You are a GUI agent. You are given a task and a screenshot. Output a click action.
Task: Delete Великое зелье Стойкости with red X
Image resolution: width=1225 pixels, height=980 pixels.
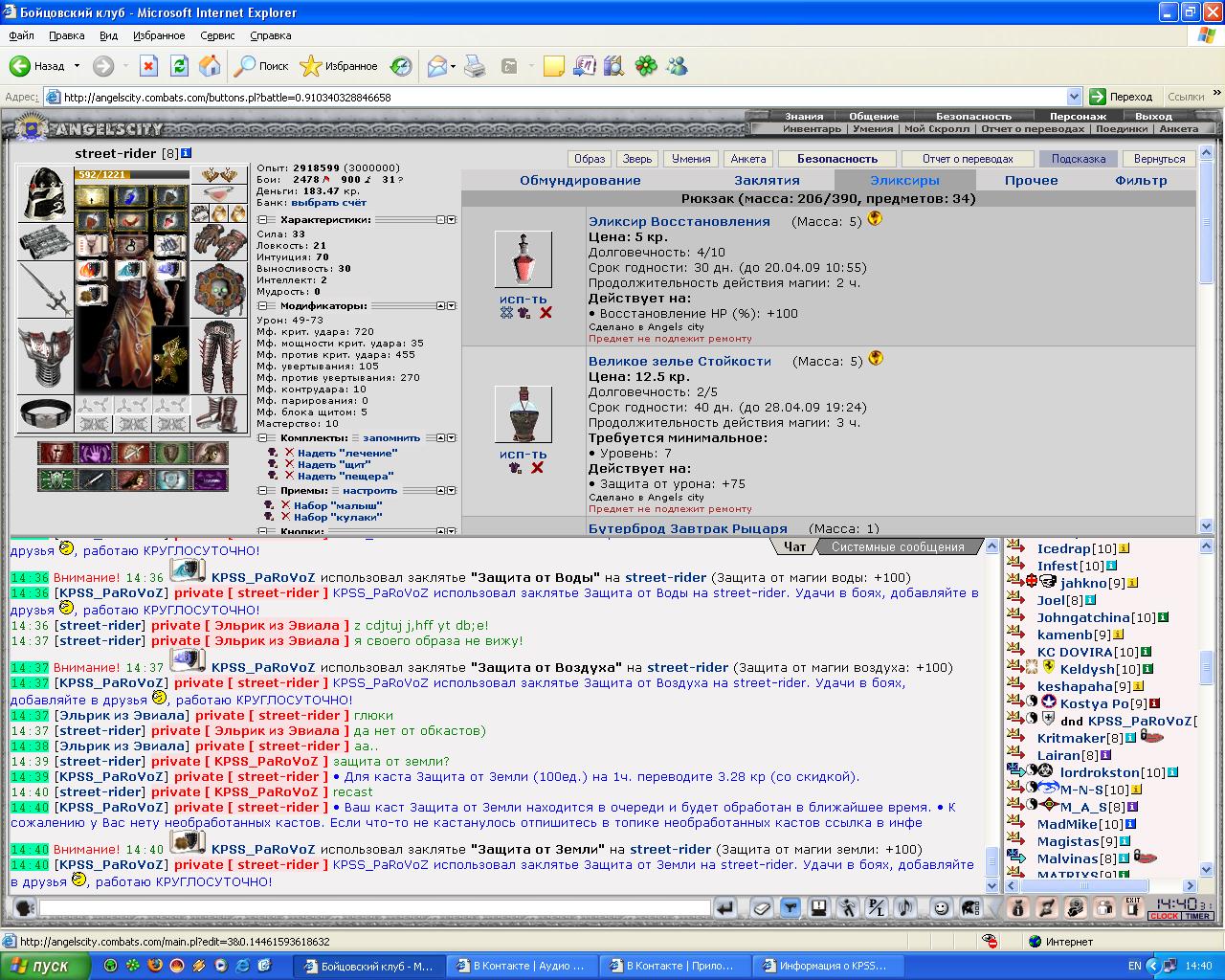coord(537,468)
